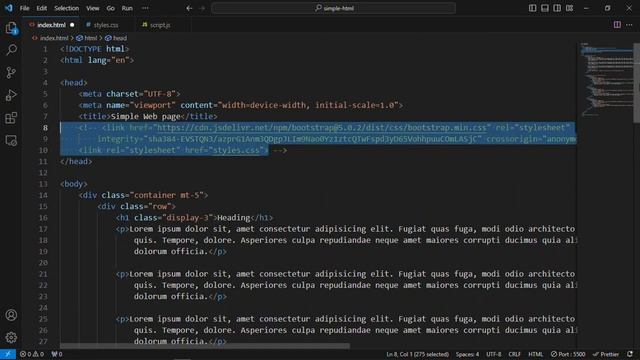Open the Accounts menu icon
The image size is (640, 360).
11,315
